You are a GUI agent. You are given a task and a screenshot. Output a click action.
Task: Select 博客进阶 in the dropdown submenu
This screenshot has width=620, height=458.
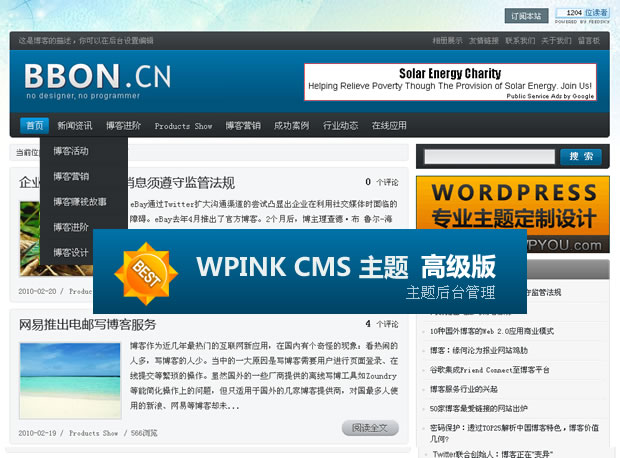[71, 227]
